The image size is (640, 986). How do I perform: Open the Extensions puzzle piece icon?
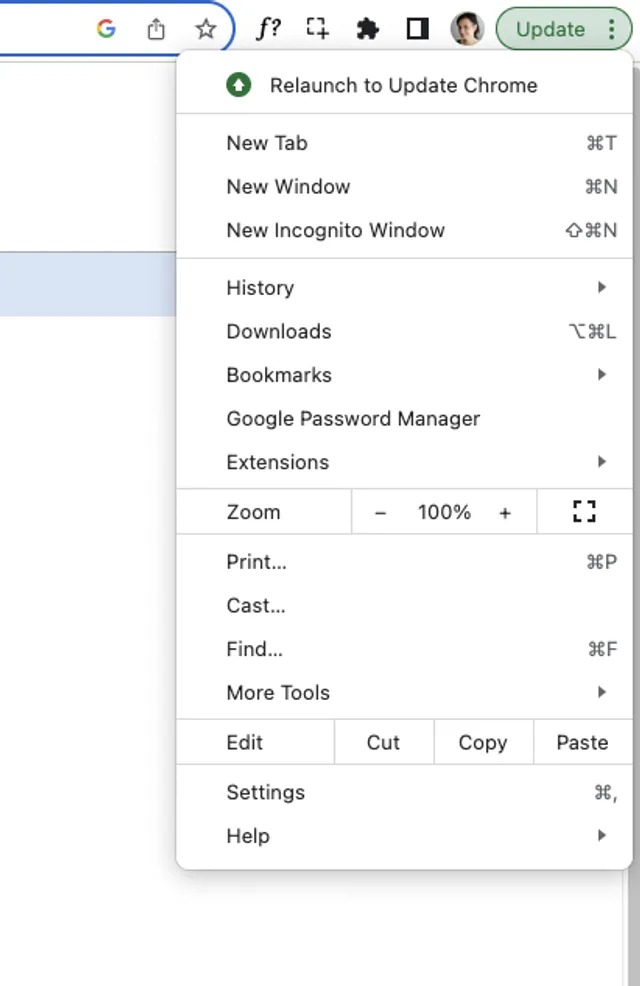[x=368, y=29]
